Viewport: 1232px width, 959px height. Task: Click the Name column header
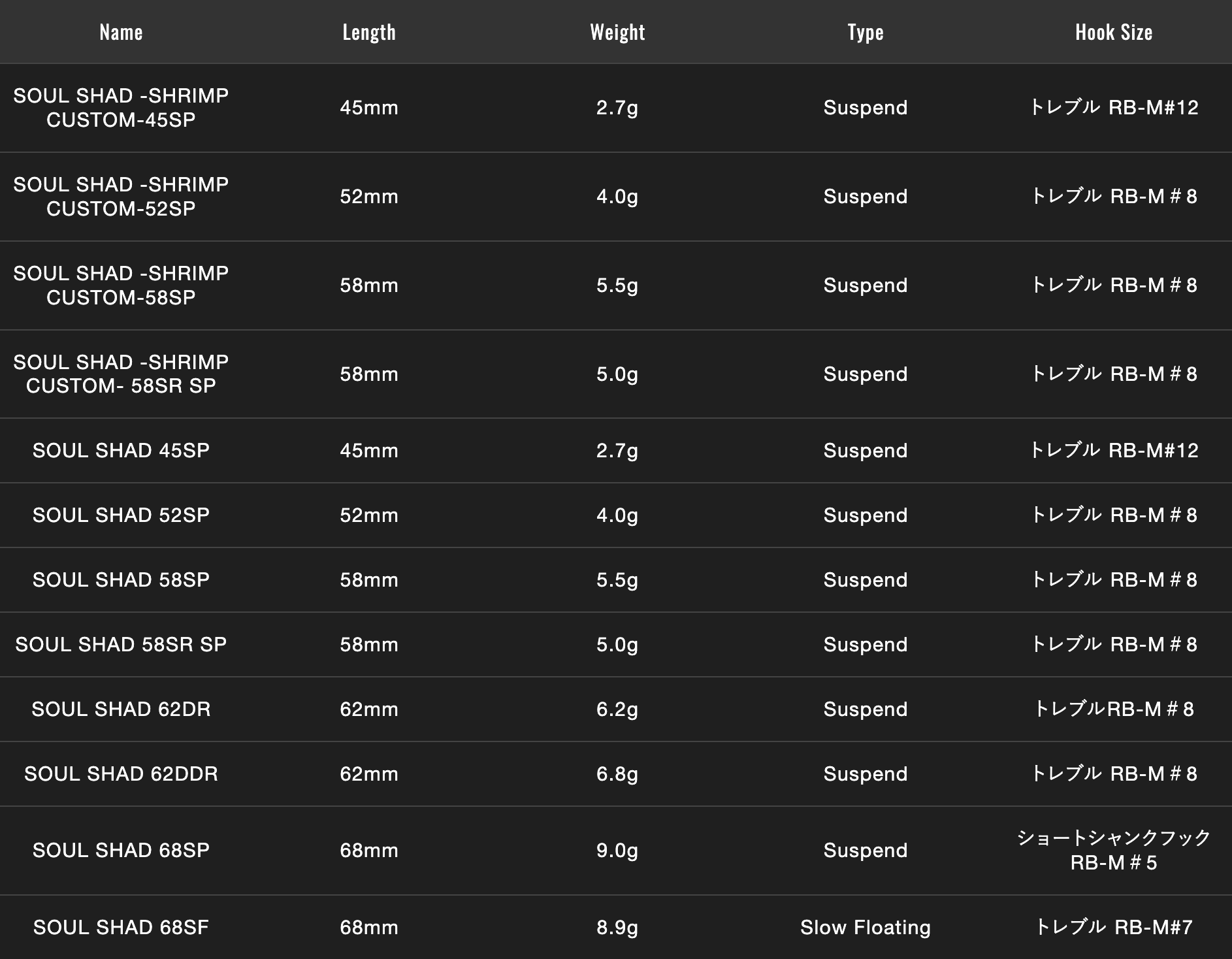(121, 32)
